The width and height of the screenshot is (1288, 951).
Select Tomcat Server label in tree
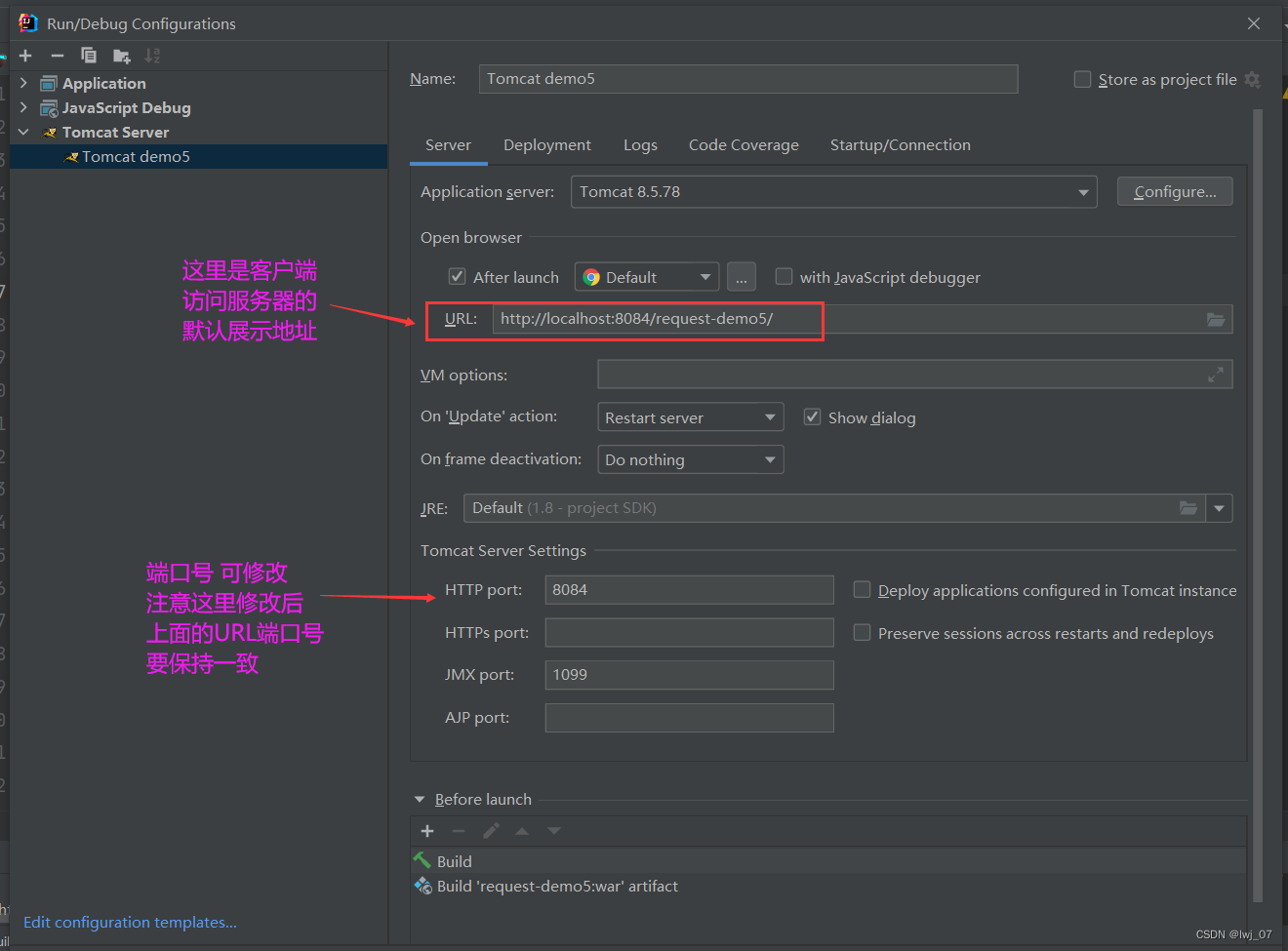[116, 133]
